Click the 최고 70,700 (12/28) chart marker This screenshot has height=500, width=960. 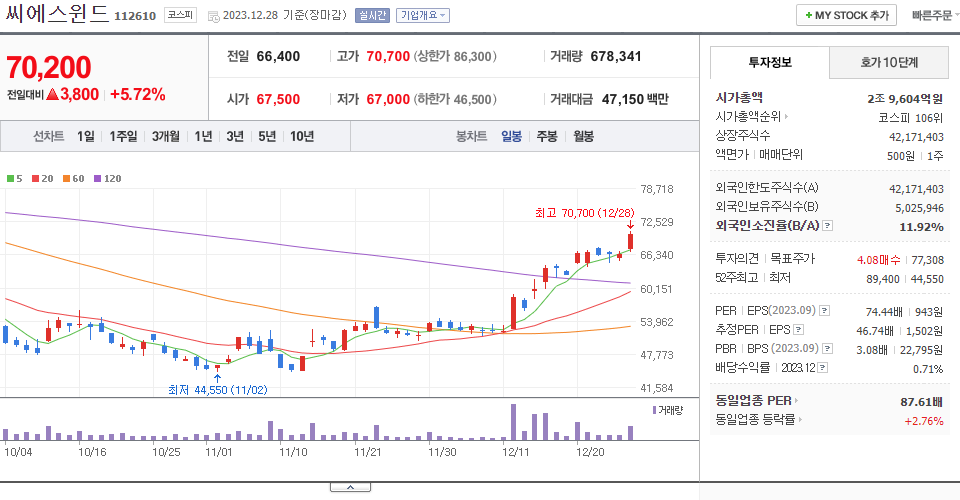[584, 213]
